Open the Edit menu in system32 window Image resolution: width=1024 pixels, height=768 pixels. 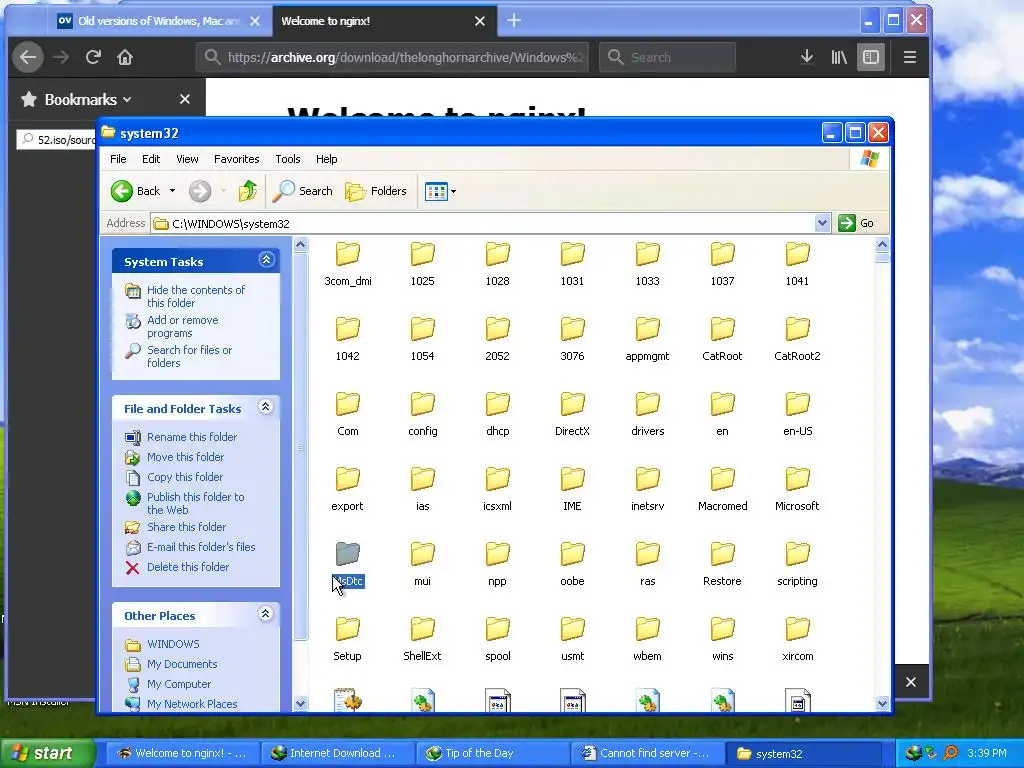(x=151, y=159)
